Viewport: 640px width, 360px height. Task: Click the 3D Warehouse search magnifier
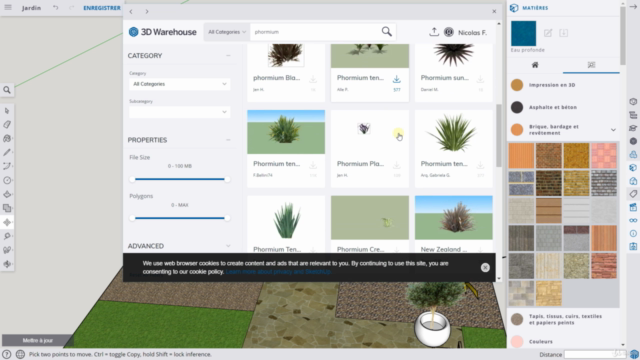click(x=387, y=31)
